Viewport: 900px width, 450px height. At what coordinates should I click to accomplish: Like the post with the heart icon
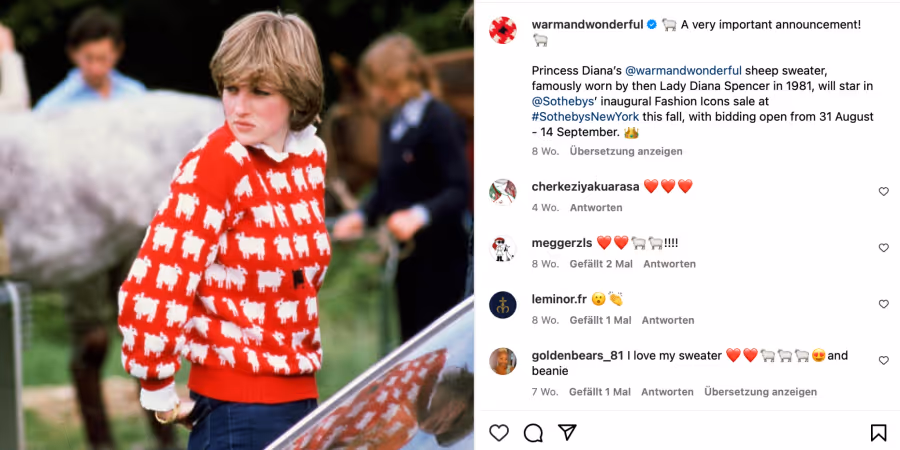click(499, 433)
